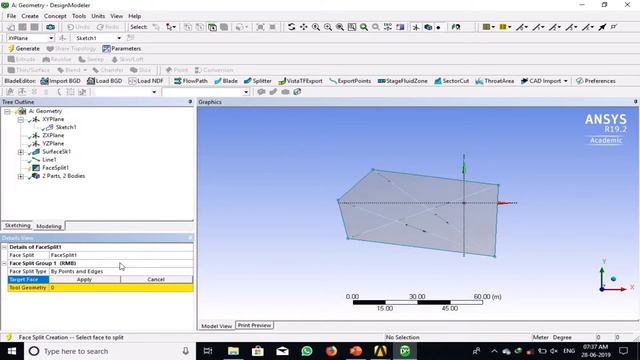Switch to the Print Preview tab

[255, 325]
